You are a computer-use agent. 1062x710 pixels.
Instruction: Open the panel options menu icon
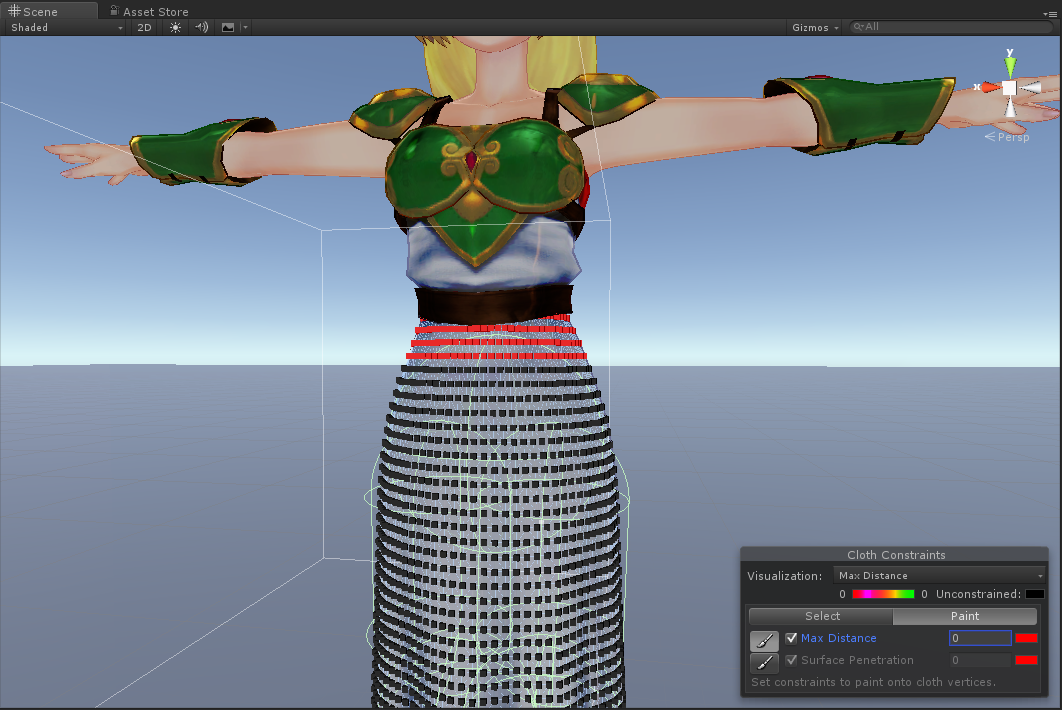(1050, 13)
